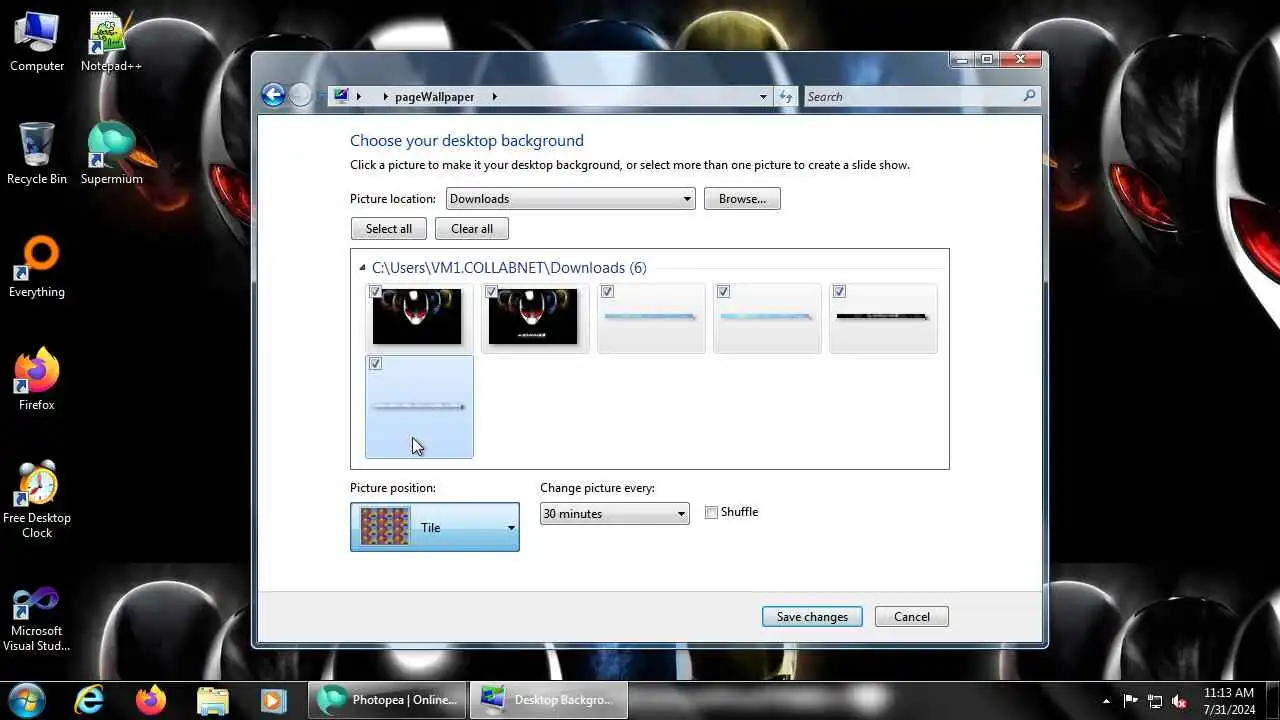Click in the Search input field

[x=912, y=97]
